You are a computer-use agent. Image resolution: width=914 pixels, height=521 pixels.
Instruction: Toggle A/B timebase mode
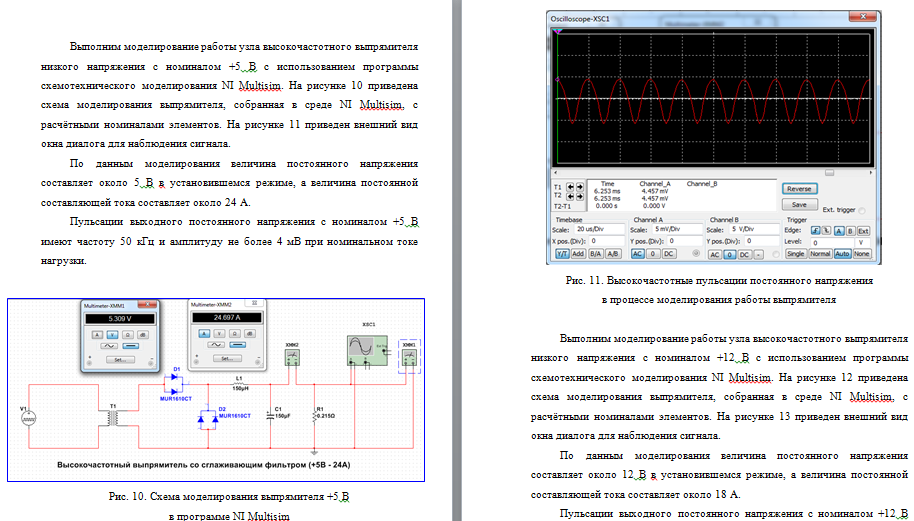(613, 254)
